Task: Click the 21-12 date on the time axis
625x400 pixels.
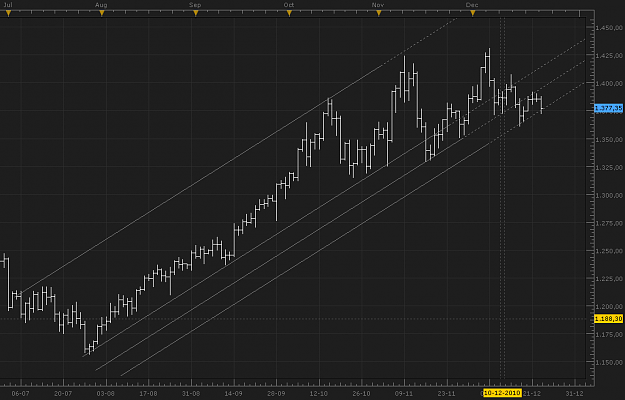Action: point(532,394)
